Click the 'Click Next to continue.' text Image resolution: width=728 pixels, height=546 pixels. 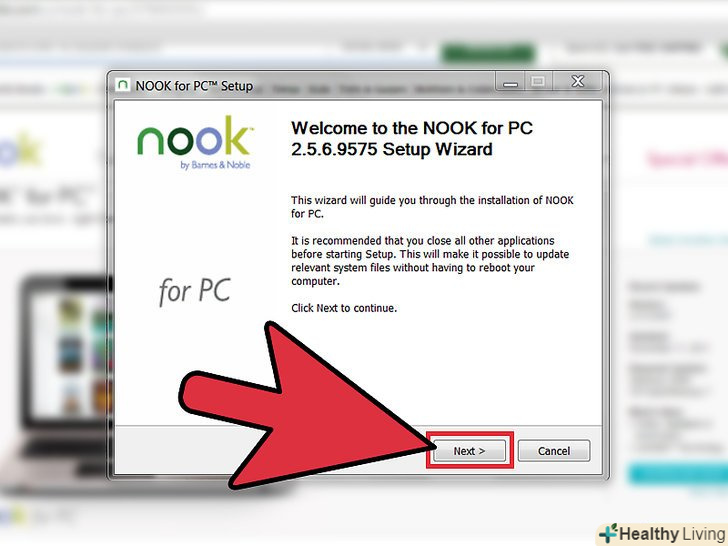pyautogui.click(x=344, y=308)
